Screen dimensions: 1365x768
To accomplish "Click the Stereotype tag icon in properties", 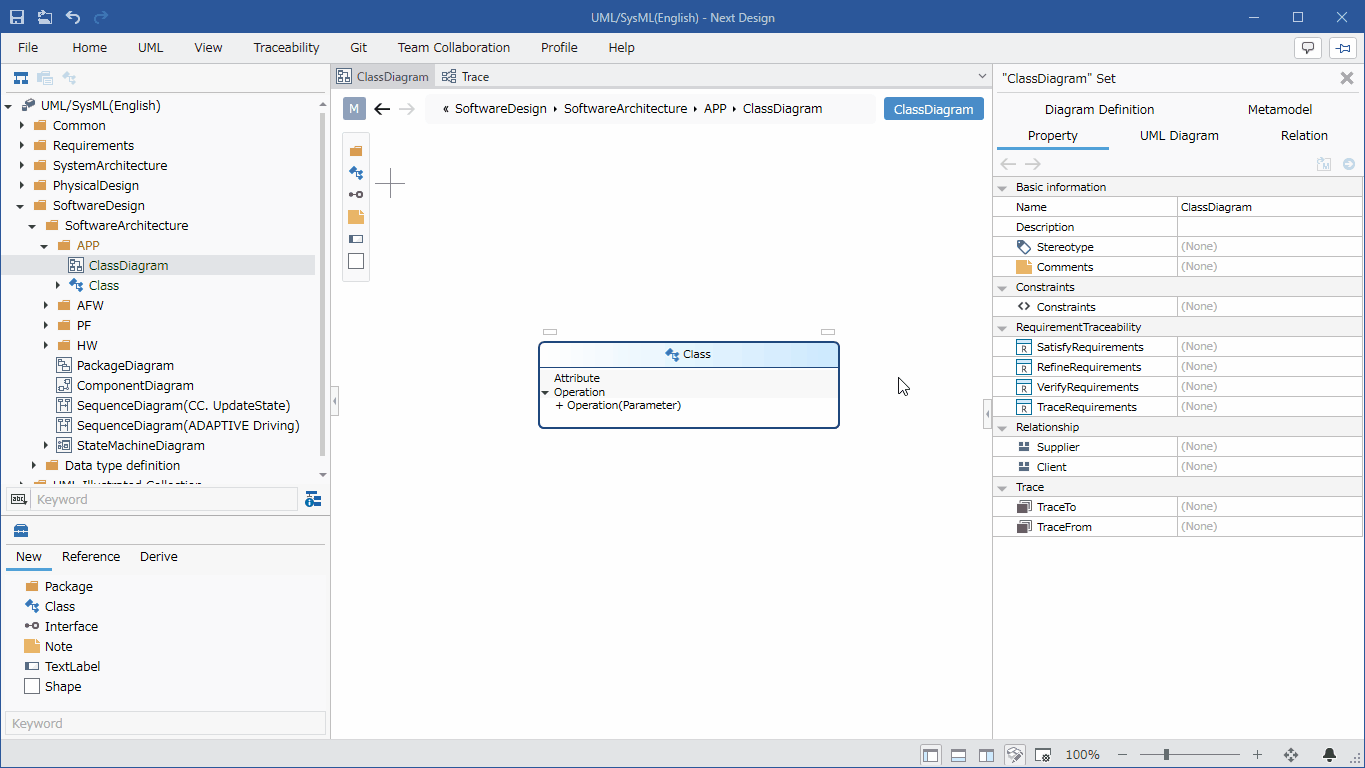I will pos(1023,247).
